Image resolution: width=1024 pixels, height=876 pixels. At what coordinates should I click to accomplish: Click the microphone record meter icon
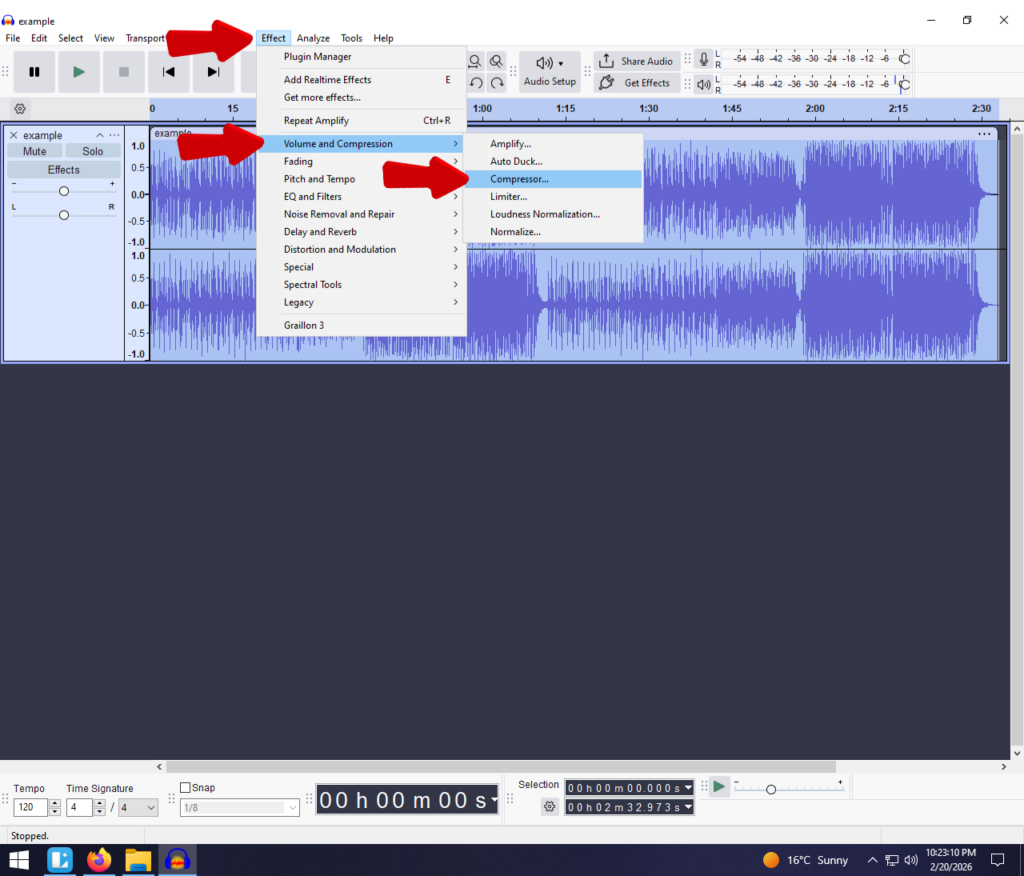tap(704, 60)
